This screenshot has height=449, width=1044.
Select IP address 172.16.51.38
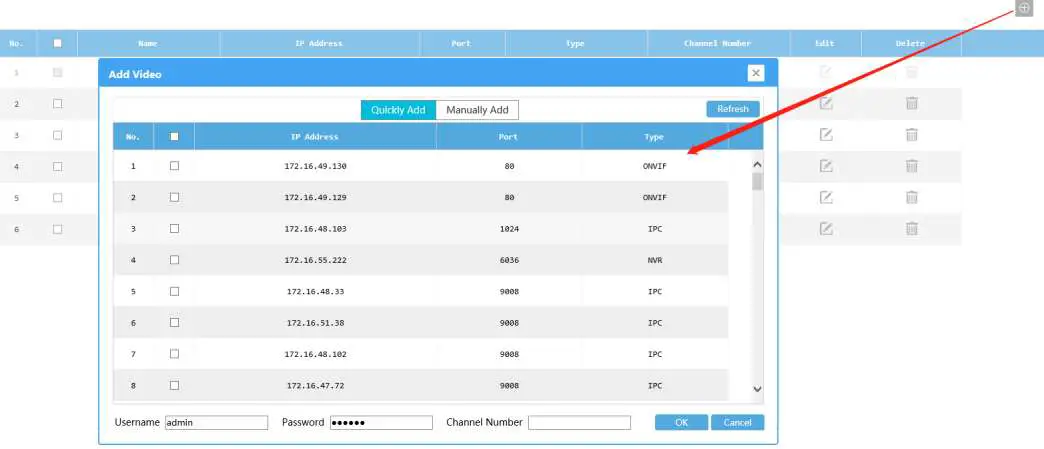point(316,322)
